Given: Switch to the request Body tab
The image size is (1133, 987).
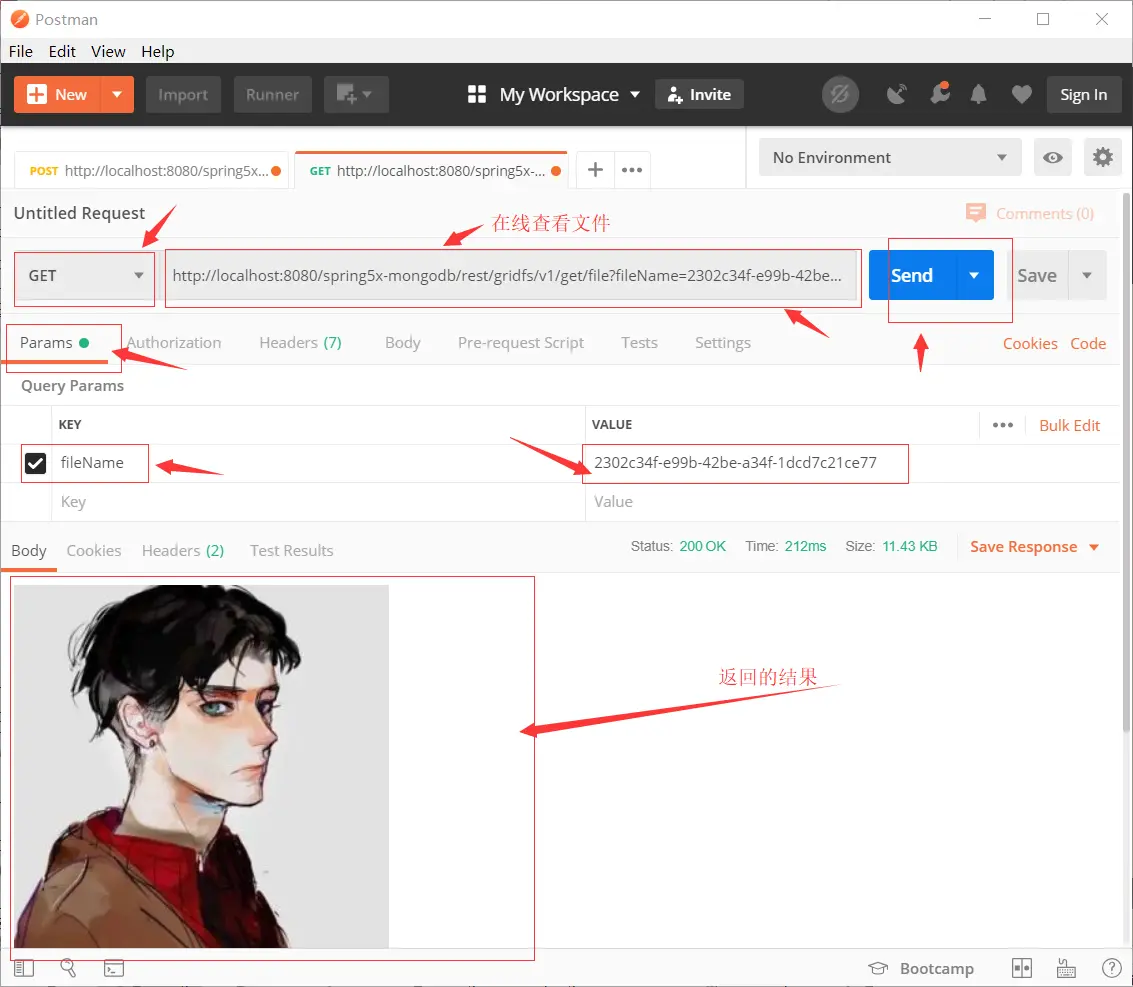Looking at the screenshot, I should [x=402, y=342].
